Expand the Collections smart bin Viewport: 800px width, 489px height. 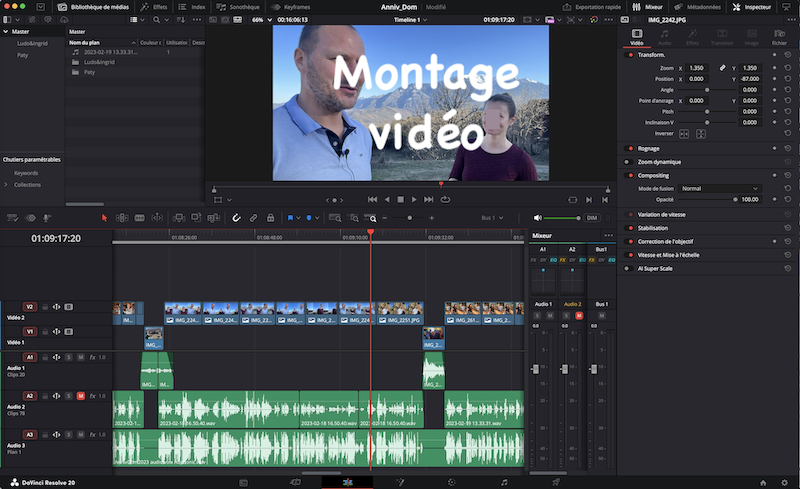click(x=6, y=185)
